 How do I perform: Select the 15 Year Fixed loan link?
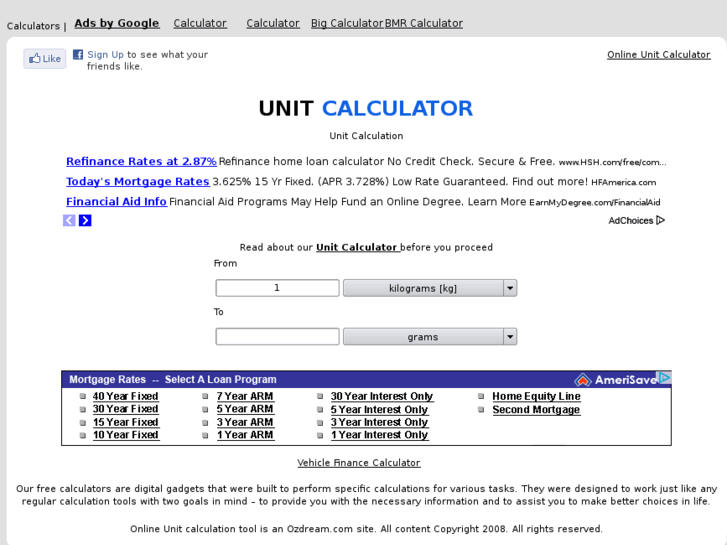pyautogui.click(x=126, y=422)
